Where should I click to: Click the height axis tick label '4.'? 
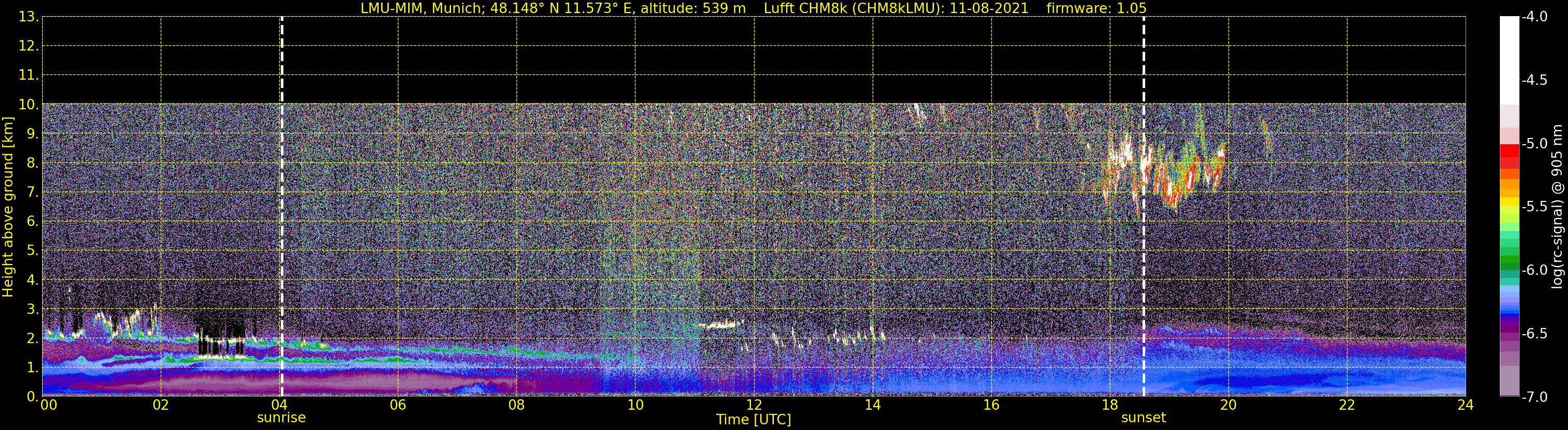[33, 280]
